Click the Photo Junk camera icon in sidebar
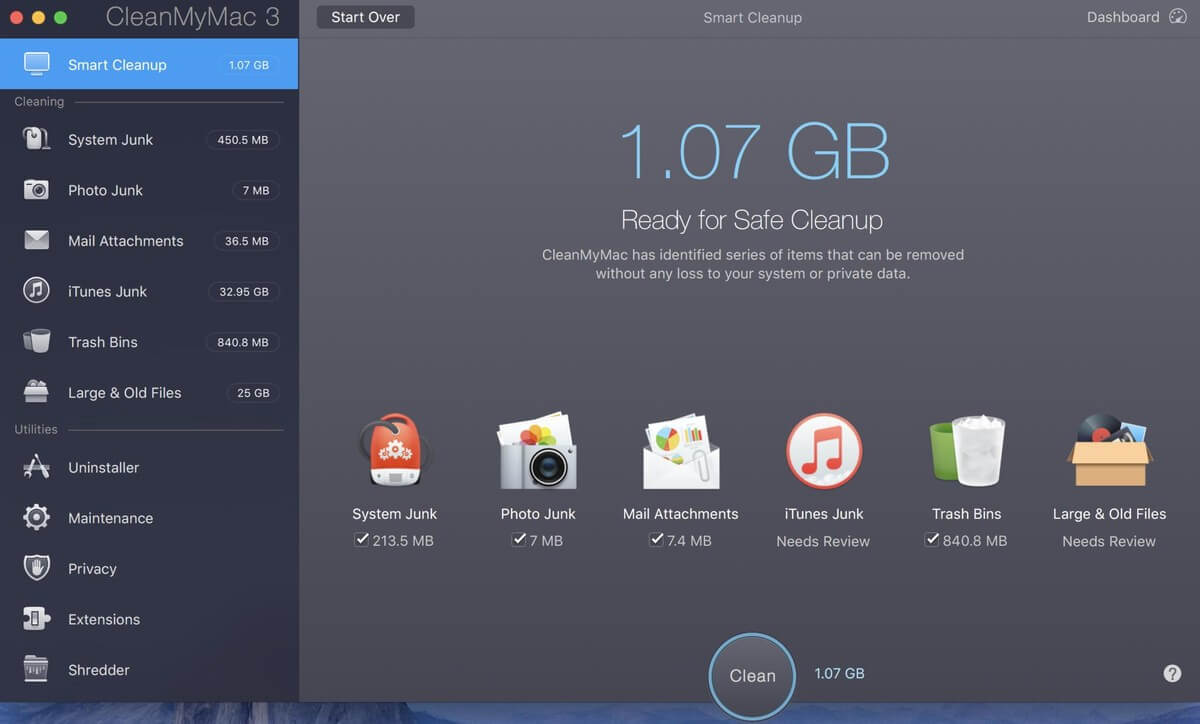 point(37,190)
